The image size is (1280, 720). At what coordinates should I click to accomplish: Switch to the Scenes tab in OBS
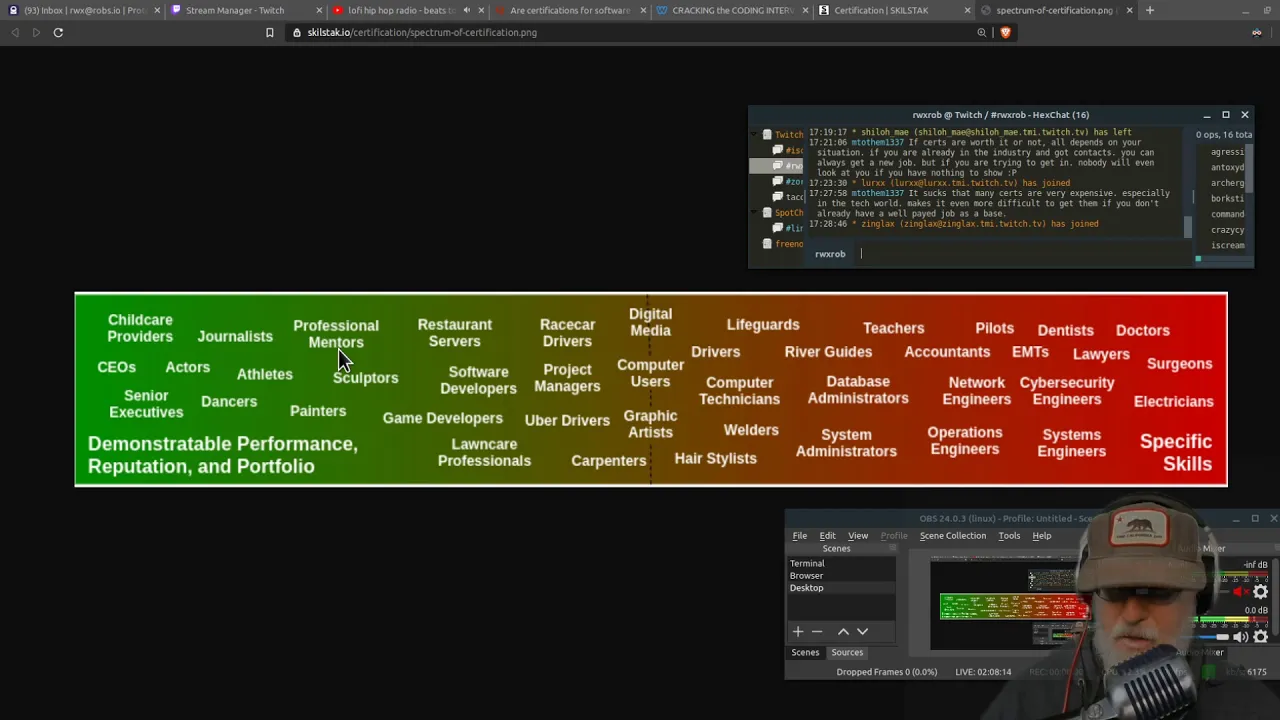[x=805, y=652]
